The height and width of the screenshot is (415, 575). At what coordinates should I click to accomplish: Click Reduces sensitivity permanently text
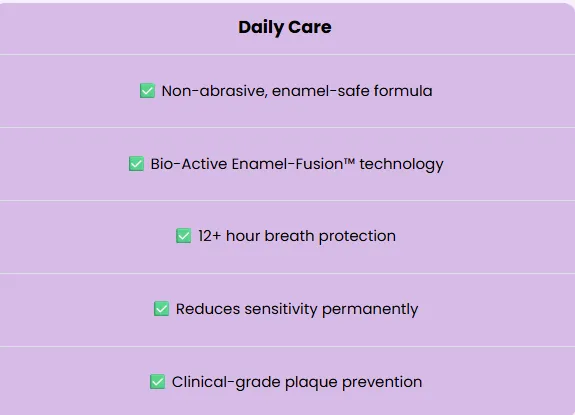coord(297,309)
